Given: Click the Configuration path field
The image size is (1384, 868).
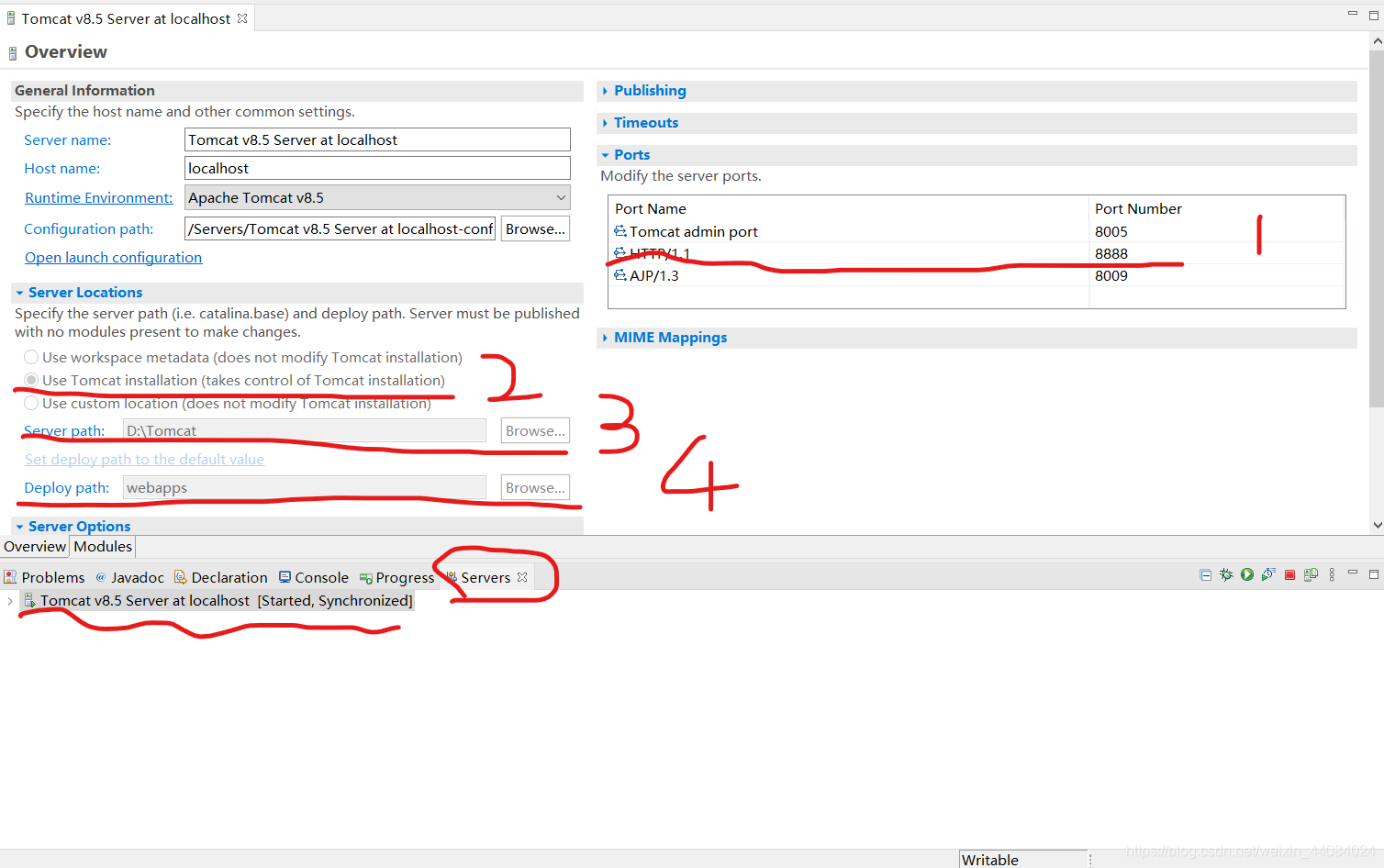Looking at the screenshot, I should point(340,228).
